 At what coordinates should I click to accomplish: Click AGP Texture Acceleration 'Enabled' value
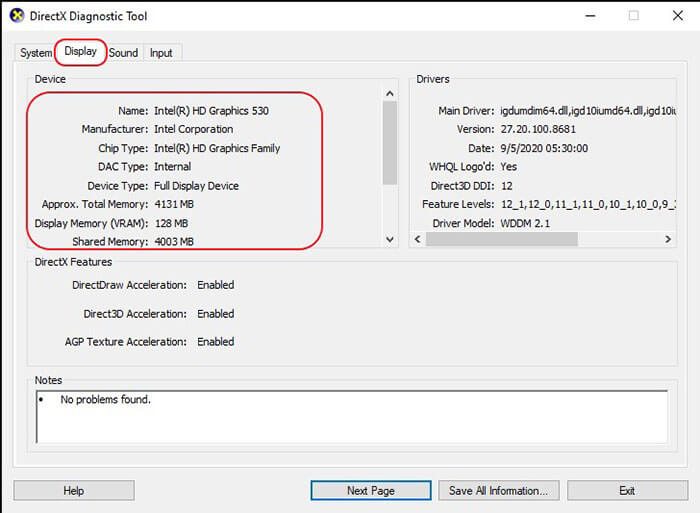point(216,342)
